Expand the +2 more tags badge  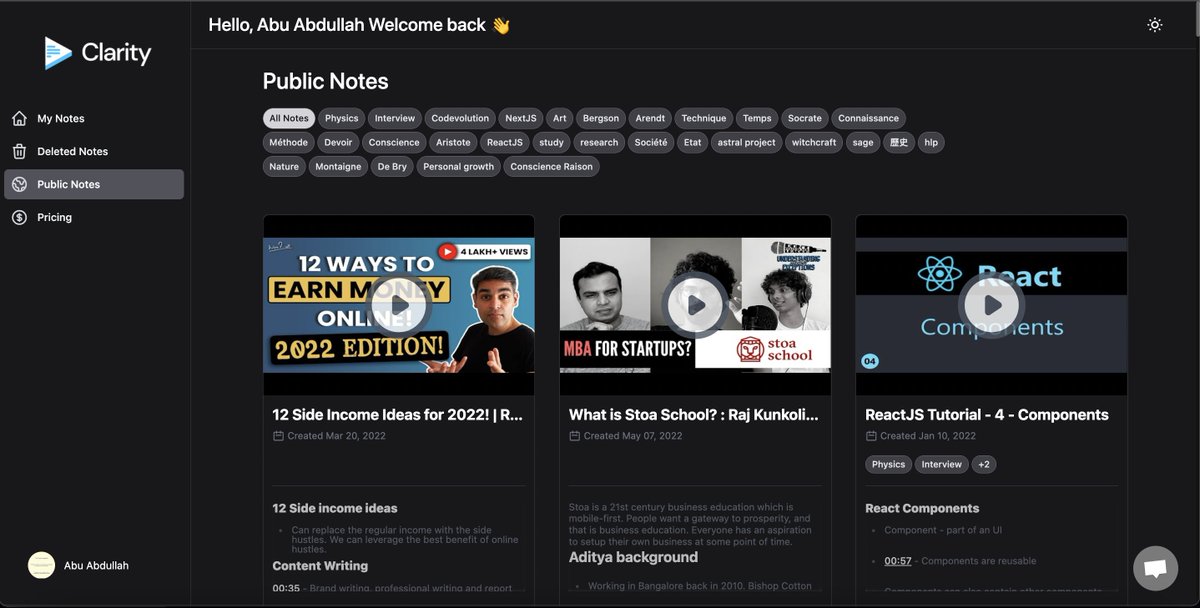tap(984, 464)
